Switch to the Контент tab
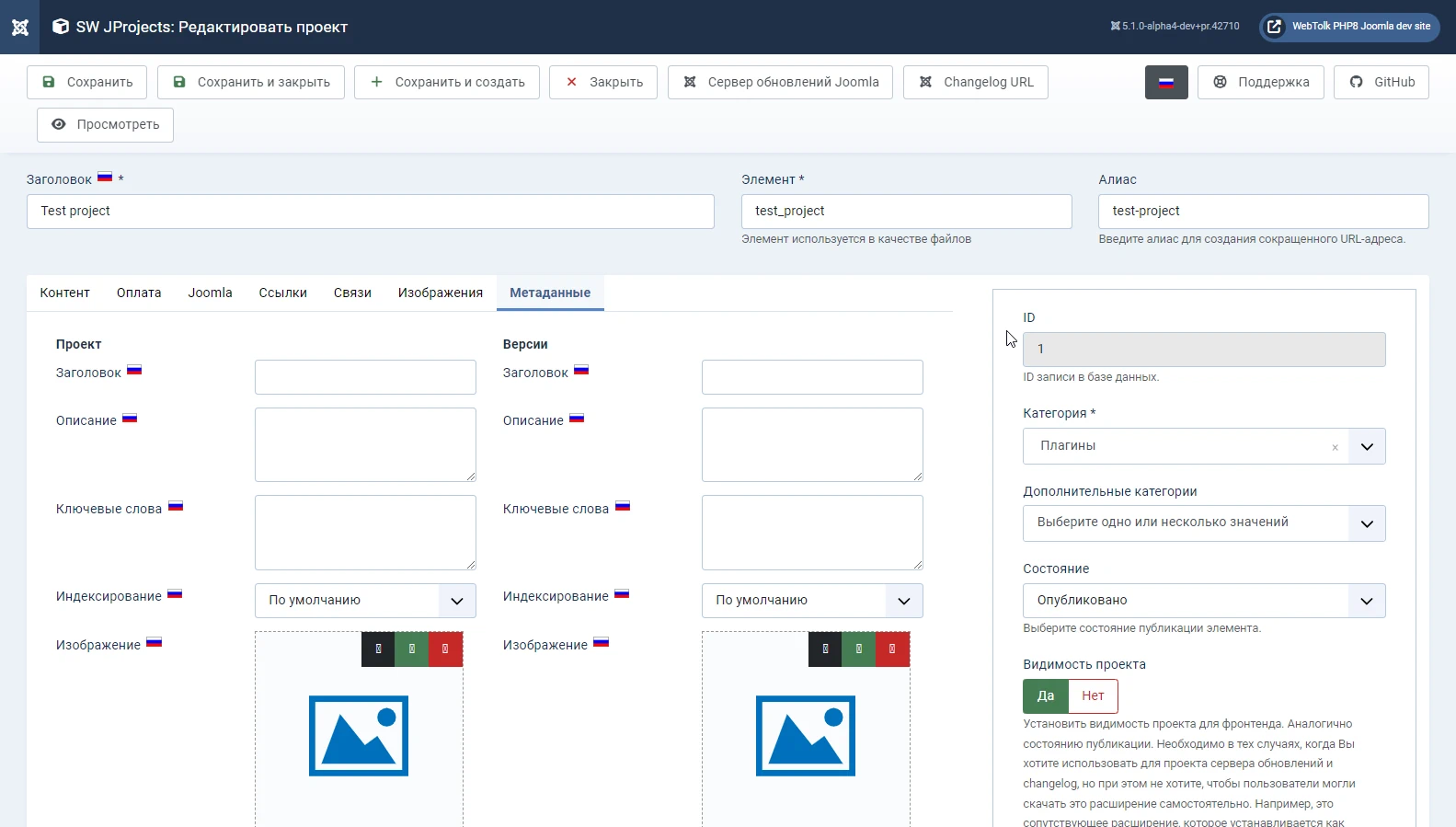This screenshot has width=1456, height=827. click(65, 293)
